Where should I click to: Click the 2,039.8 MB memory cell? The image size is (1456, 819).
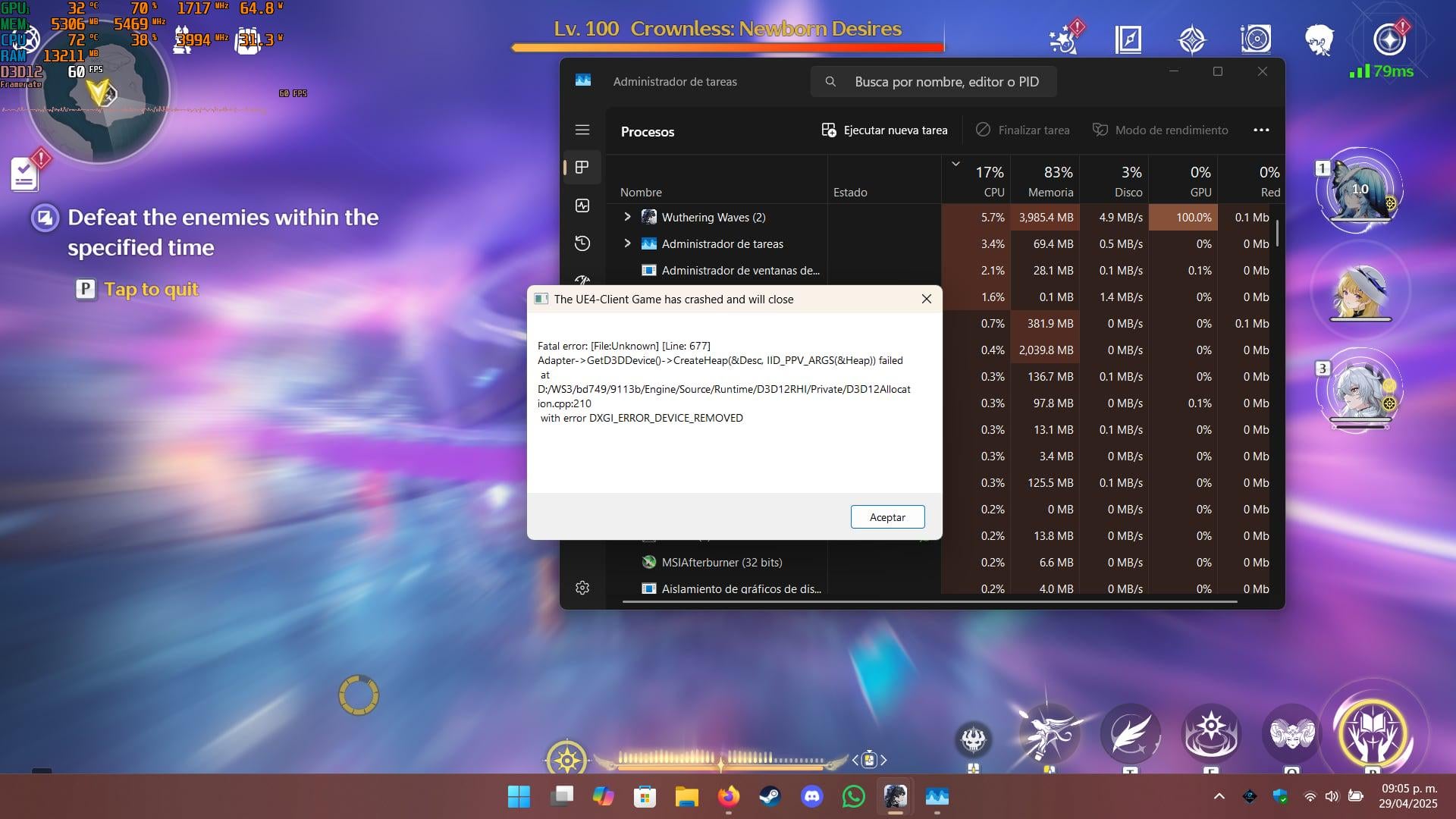[x=1045, y=350]
